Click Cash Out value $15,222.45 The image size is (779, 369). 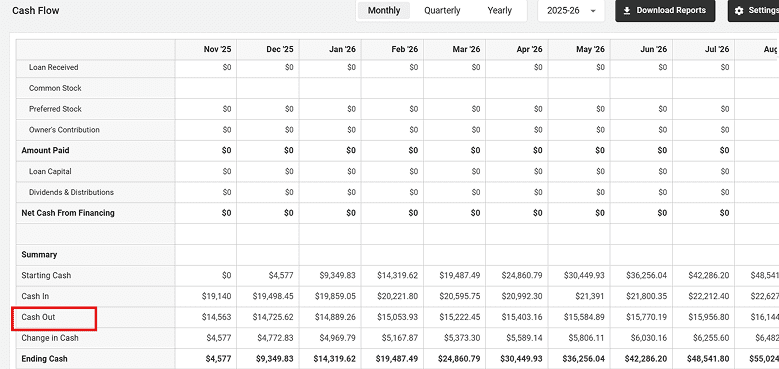pos(460,317)
